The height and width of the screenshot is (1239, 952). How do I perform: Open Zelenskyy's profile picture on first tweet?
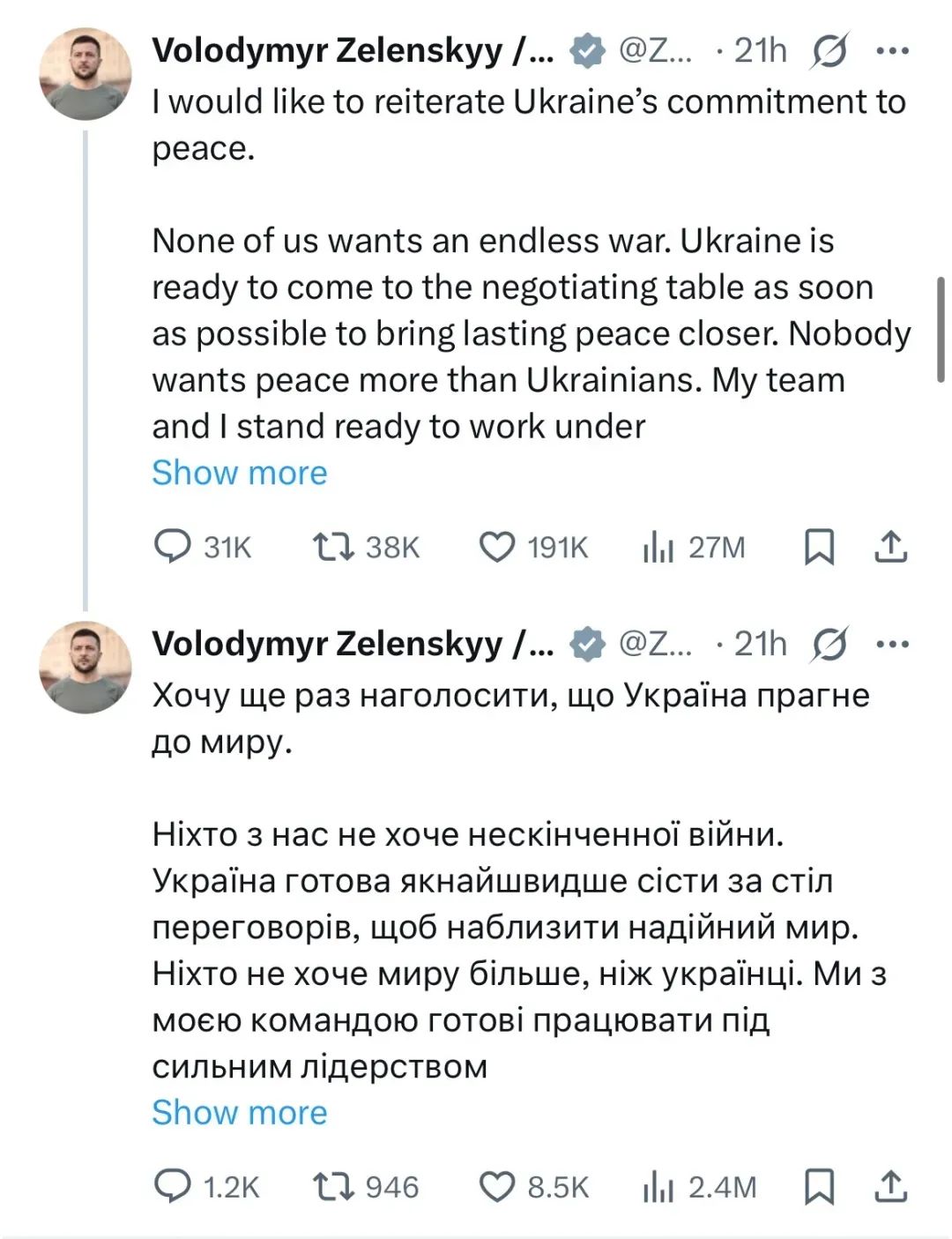pyautogui.click(x=86, y=74)
